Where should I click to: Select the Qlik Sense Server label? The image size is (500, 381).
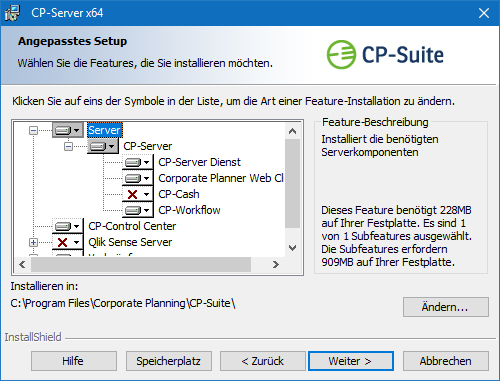(130, 242)
